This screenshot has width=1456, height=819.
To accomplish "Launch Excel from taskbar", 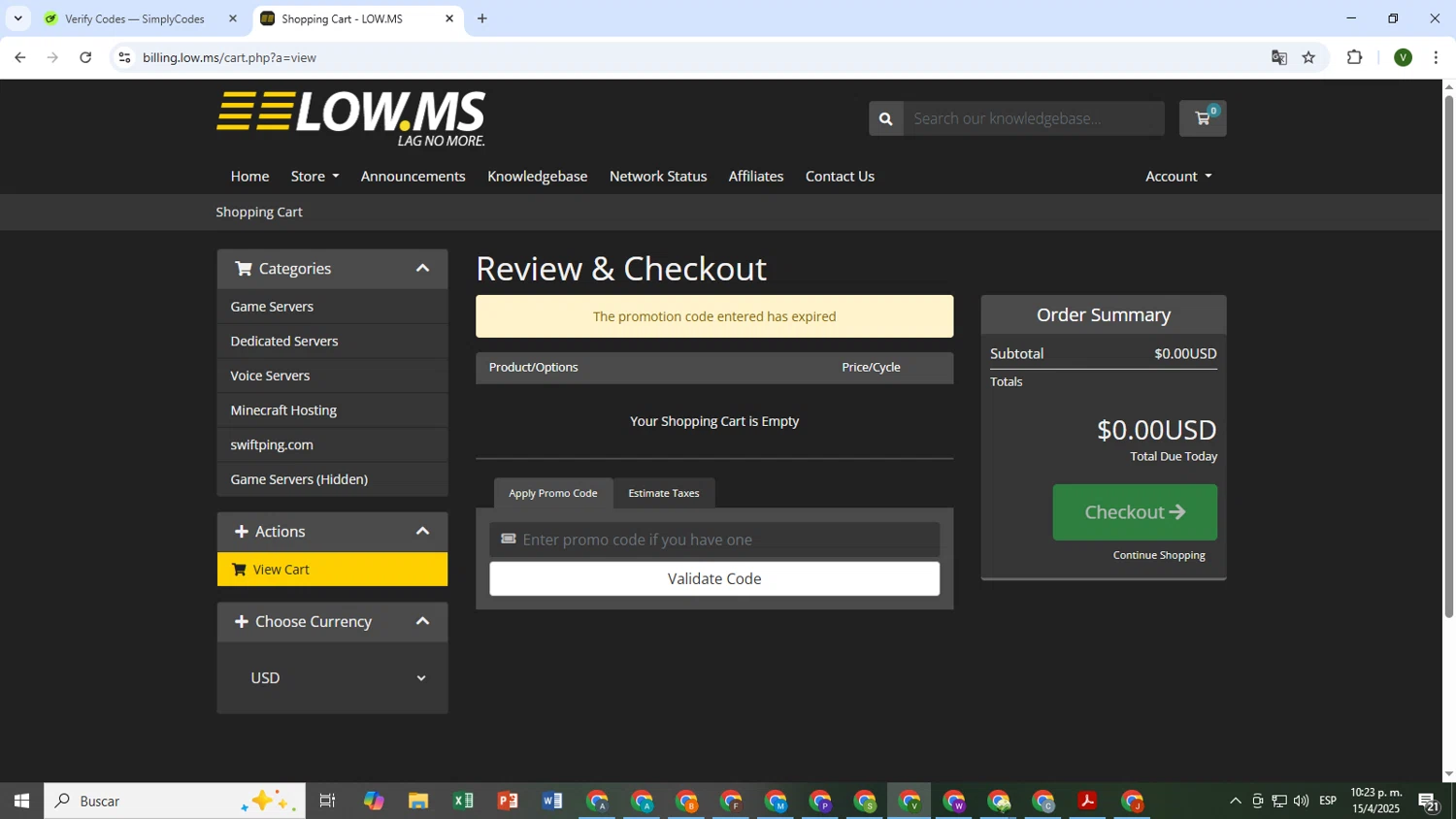I will pos(463,801).
